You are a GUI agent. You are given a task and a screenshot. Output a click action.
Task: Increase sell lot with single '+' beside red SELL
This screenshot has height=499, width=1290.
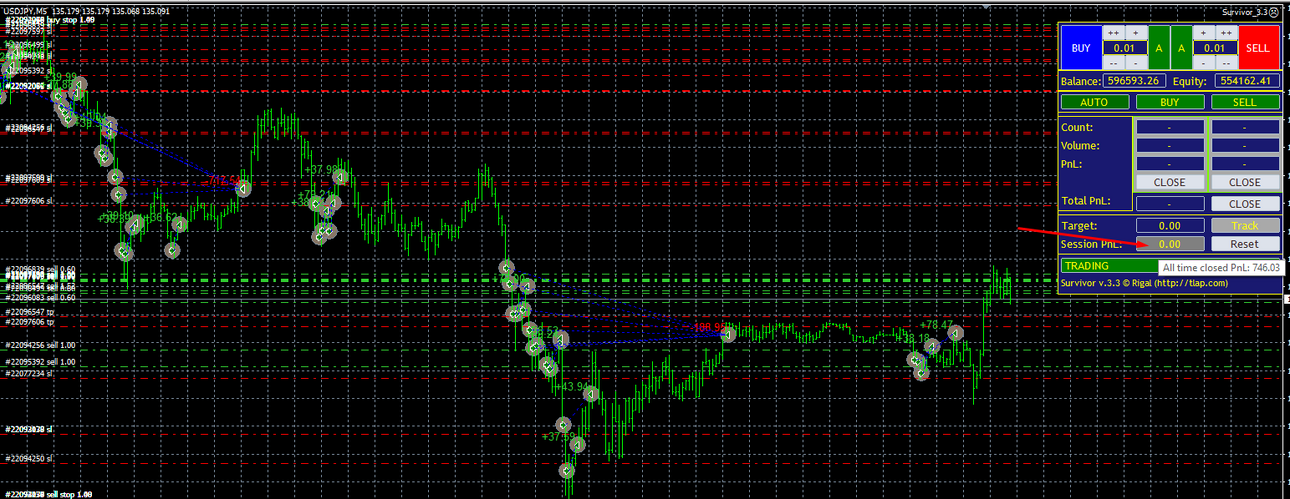coord(1203,33)
